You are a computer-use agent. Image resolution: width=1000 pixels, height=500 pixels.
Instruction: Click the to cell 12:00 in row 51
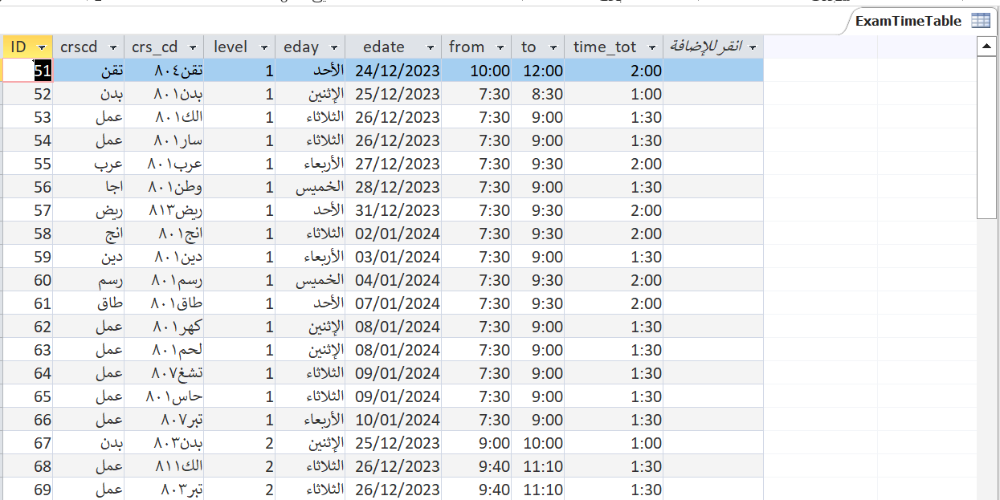tap(538, 70)
